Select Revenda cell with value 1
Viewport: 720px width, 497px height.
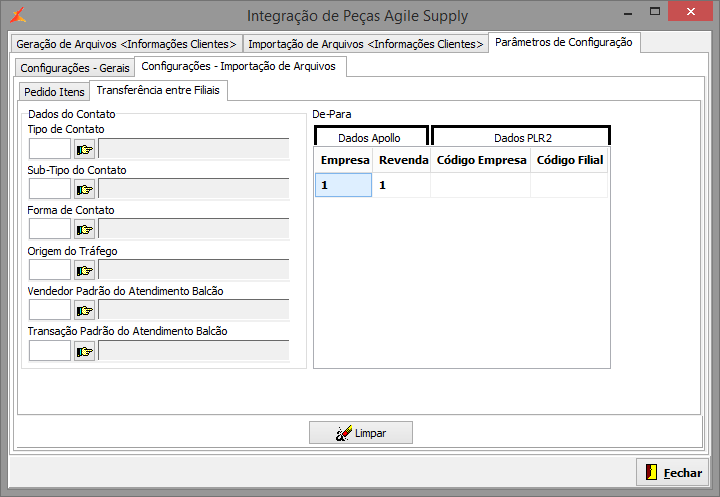click(401, 185)
